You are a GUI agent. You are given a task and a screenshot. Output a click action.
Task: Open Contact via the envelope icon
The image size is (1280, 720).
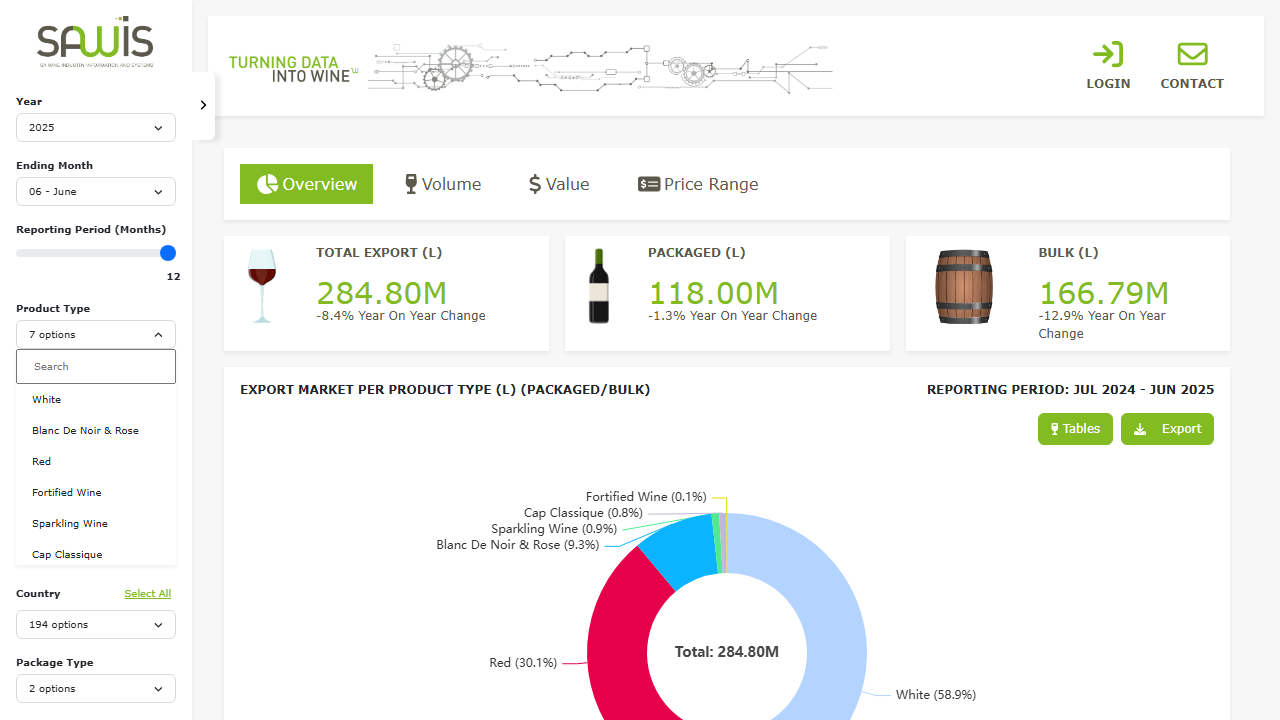[1192, 54]
